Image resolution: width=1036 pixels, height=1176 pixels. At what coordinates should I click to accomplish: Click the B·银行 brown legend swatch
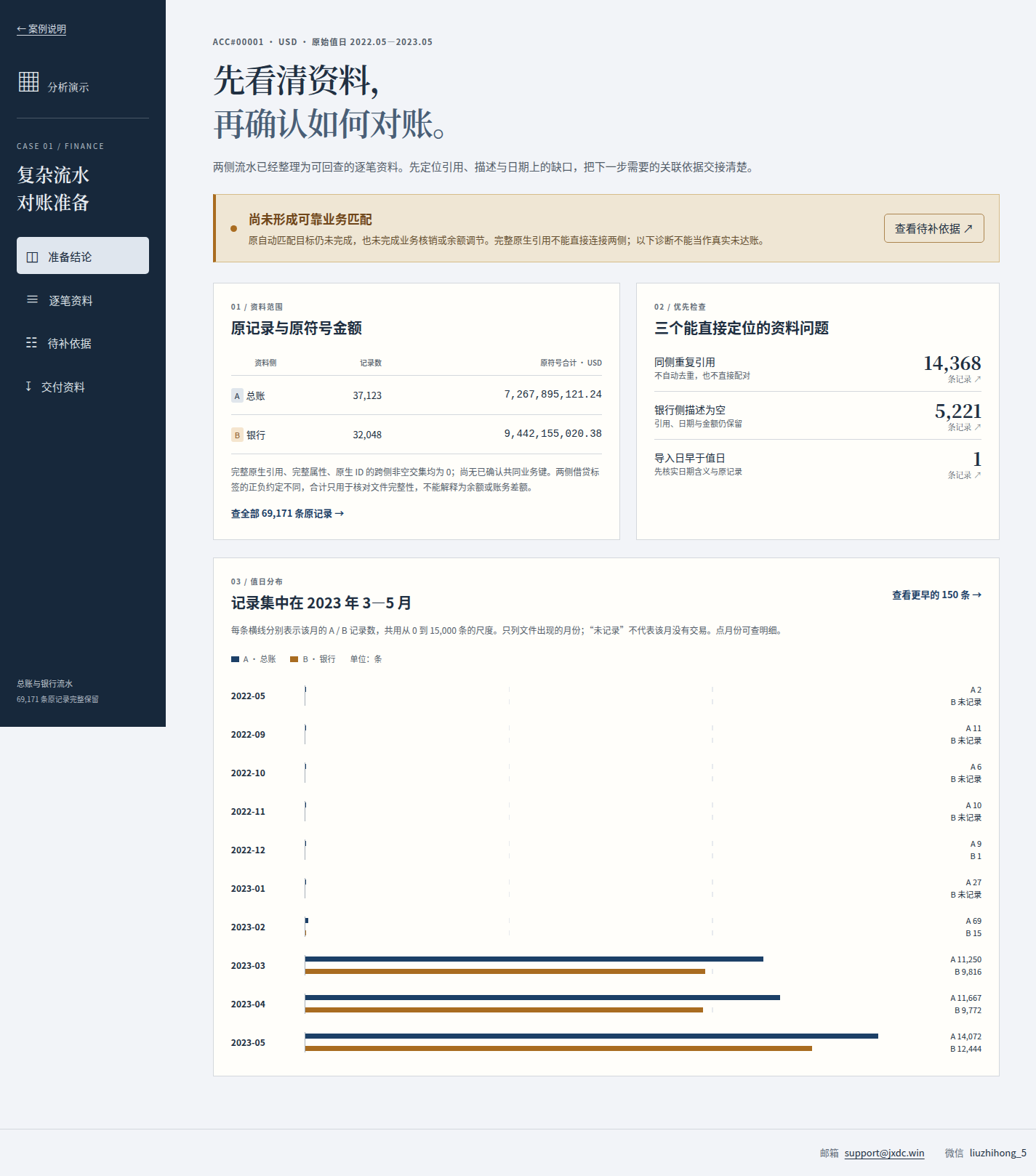[294, 659]
